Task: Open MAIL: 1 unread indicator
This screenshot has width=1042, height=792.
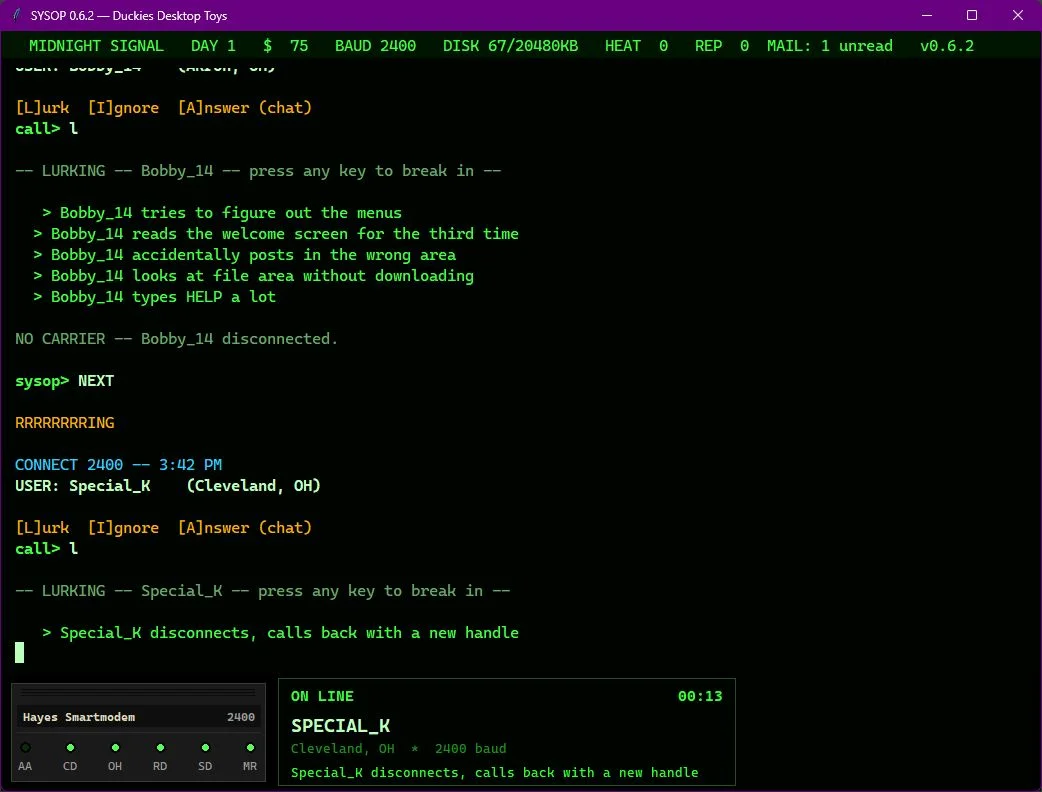Action: pyautogui.click(x=829, y=46)
